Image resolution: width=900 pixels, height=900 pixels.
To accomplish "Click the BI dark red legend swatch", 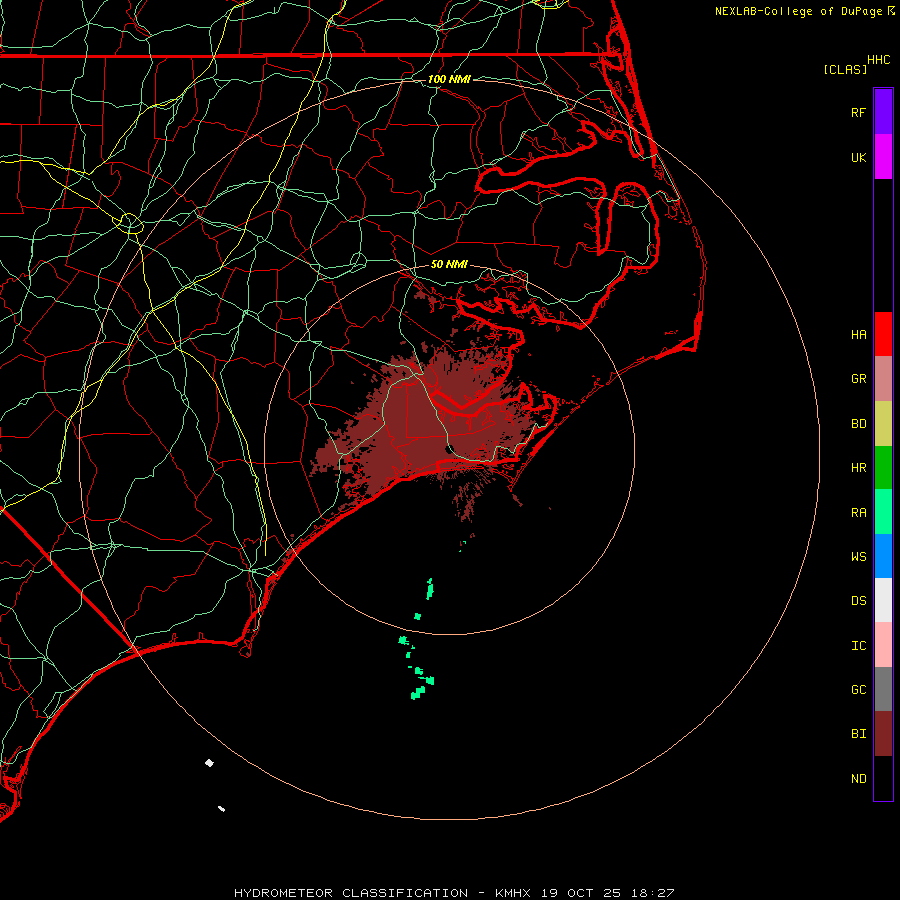I will tap(883, 734).
